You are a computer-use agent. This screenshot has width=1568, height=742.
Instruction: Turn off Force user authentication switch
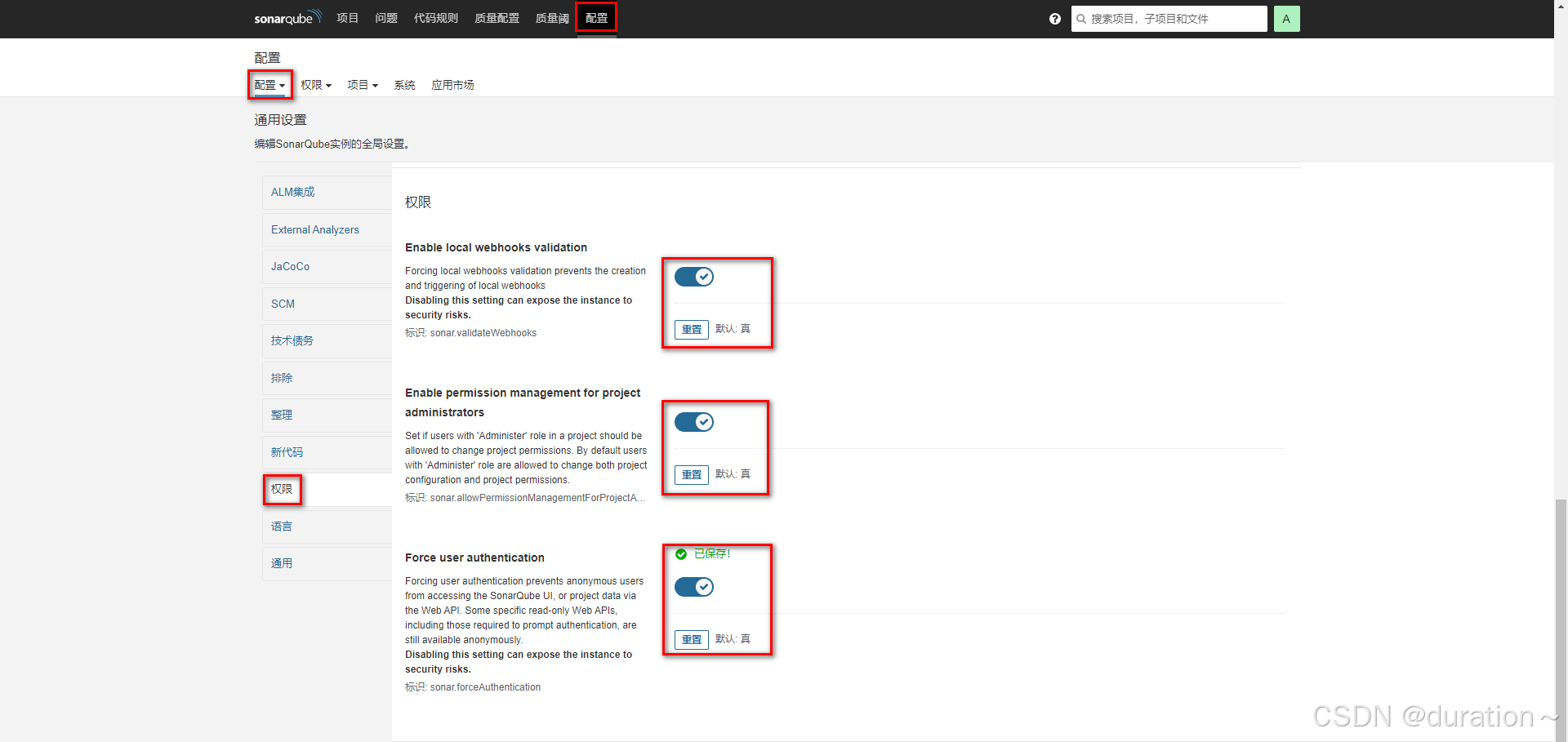pos(693,587)
